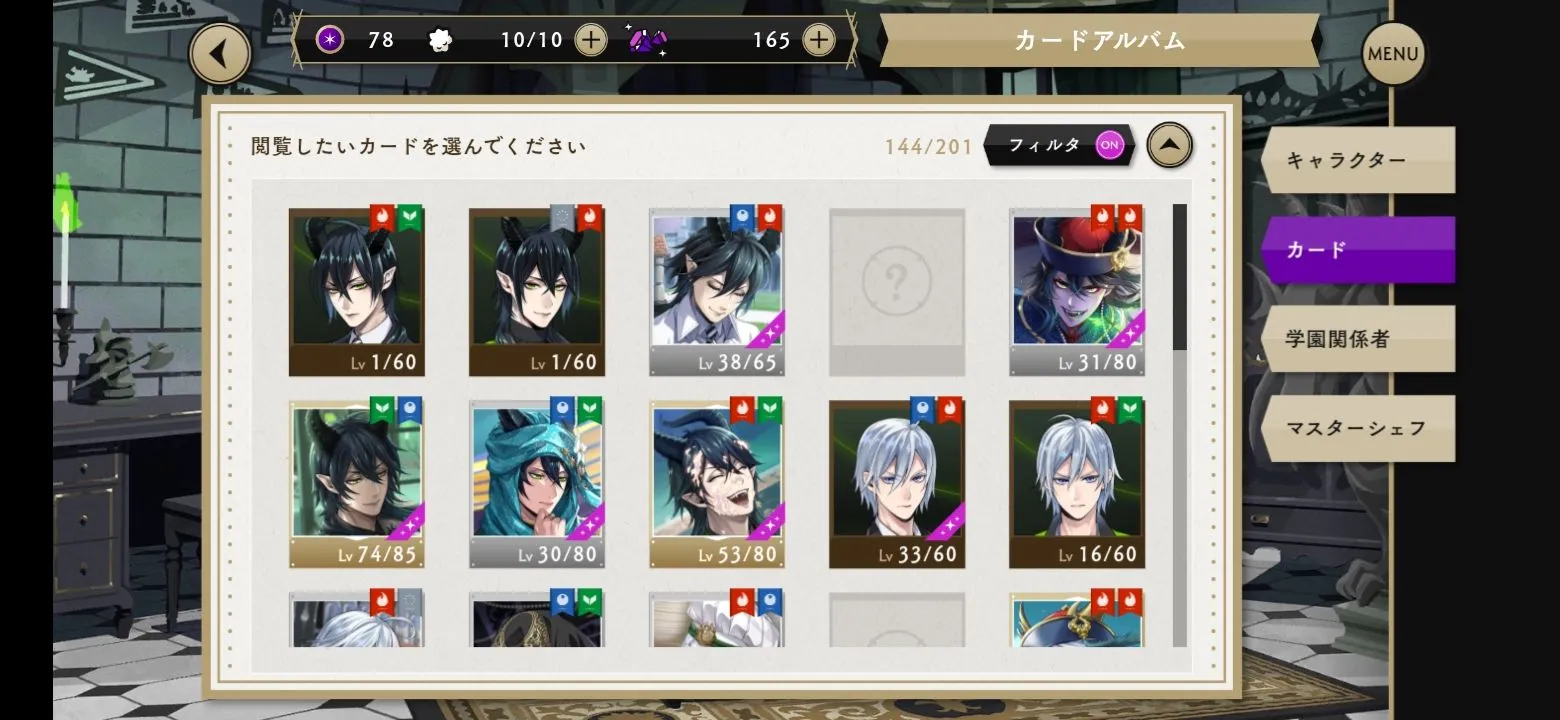This screenshot has width=1560, height=720.
Task: Add gems with plus next to 165
Action: pos(818,40)
